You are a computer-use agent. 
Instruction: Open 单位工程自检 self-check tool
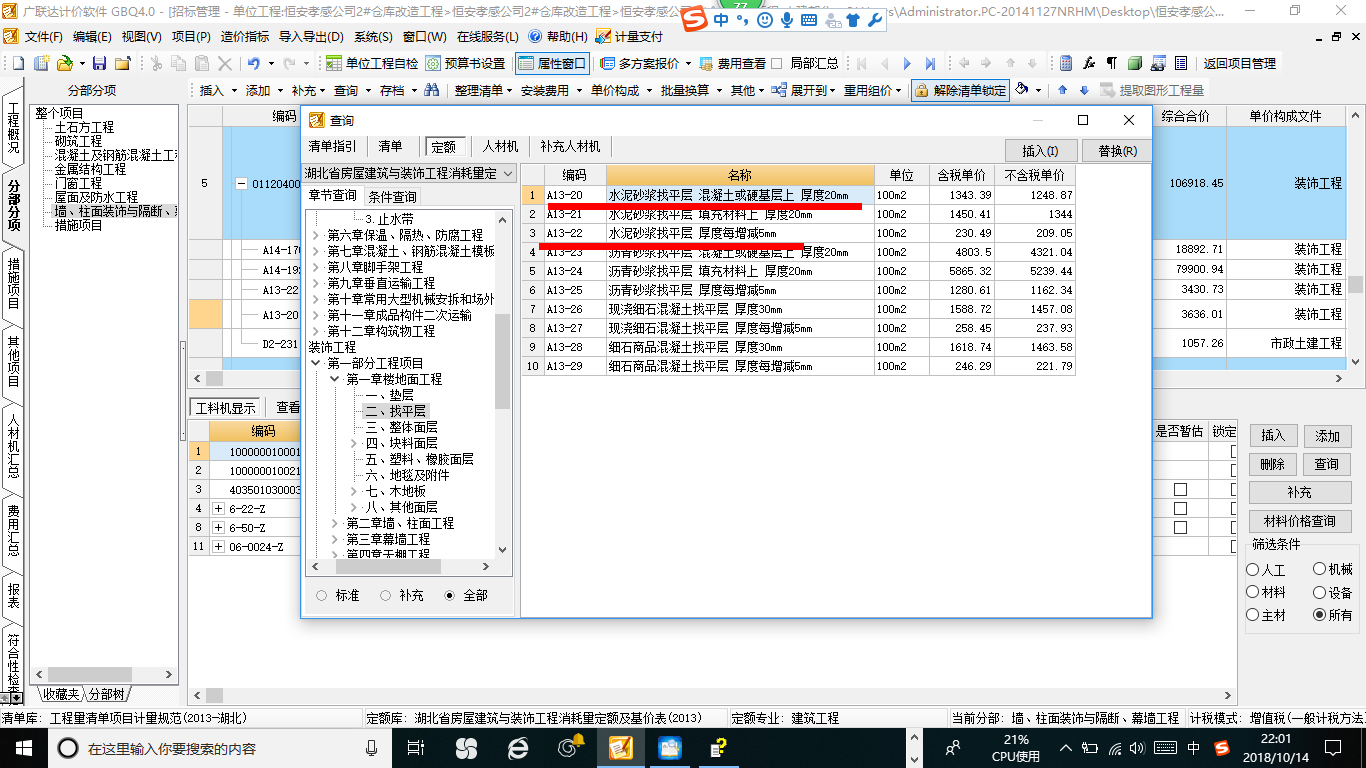(x=372, y=63)
